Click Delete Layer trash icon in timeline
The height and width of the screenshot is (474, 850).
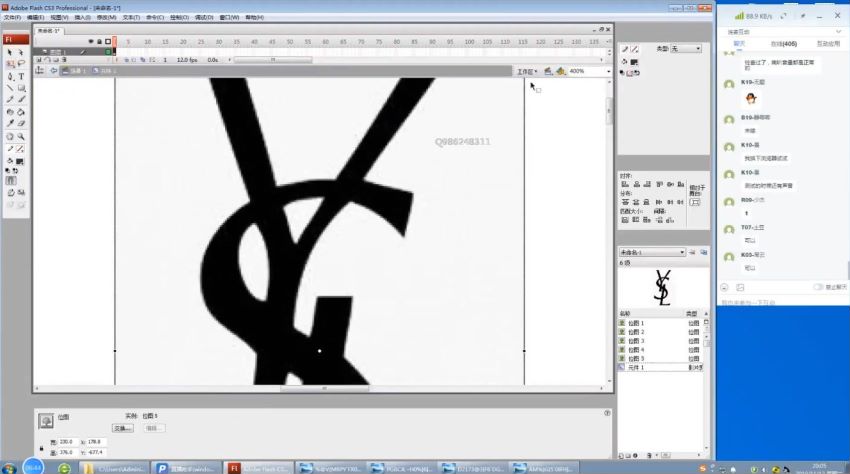click(x=64, y=60)
